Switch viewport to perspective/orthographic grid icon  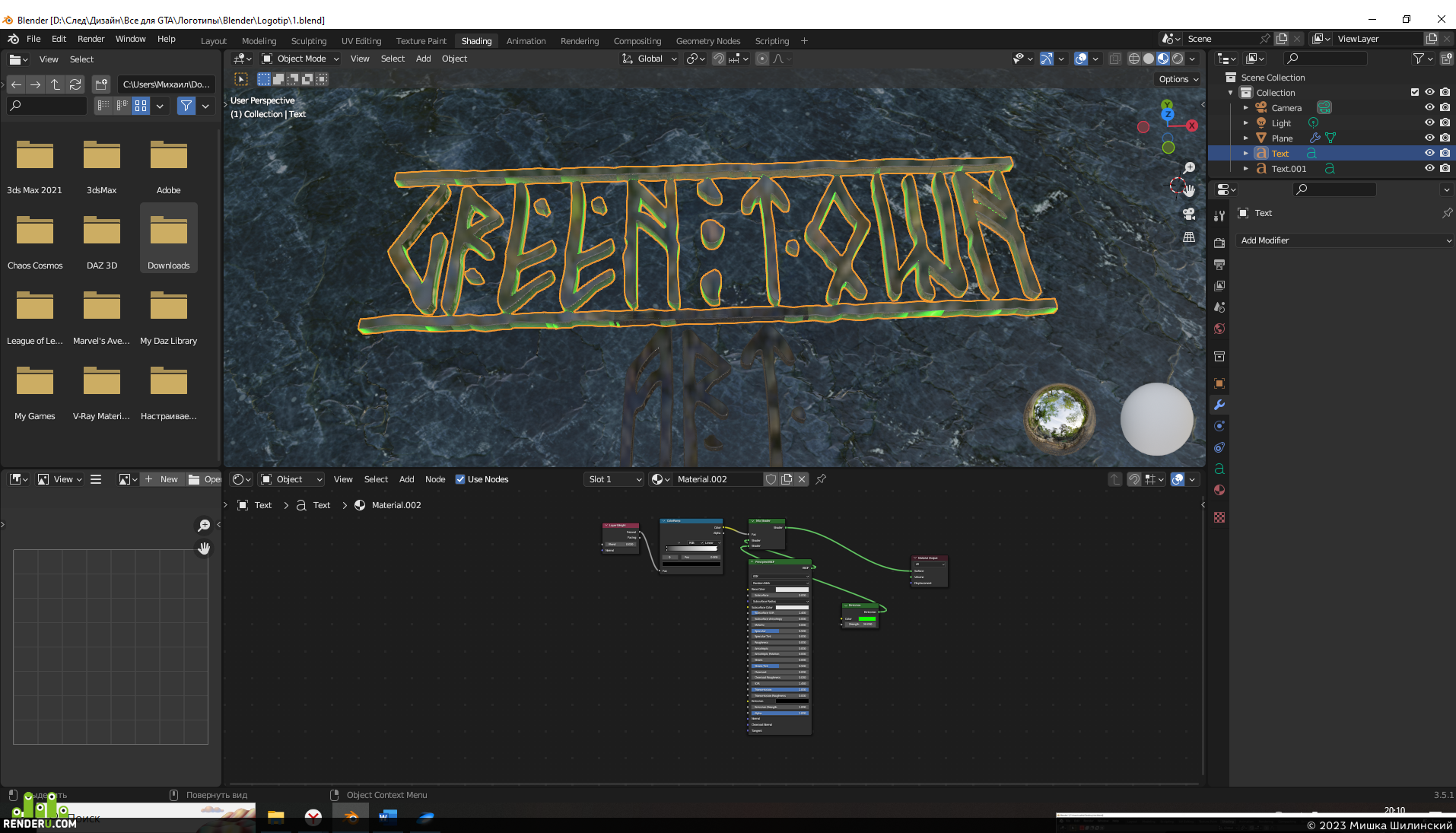(x=1189, y=237)
